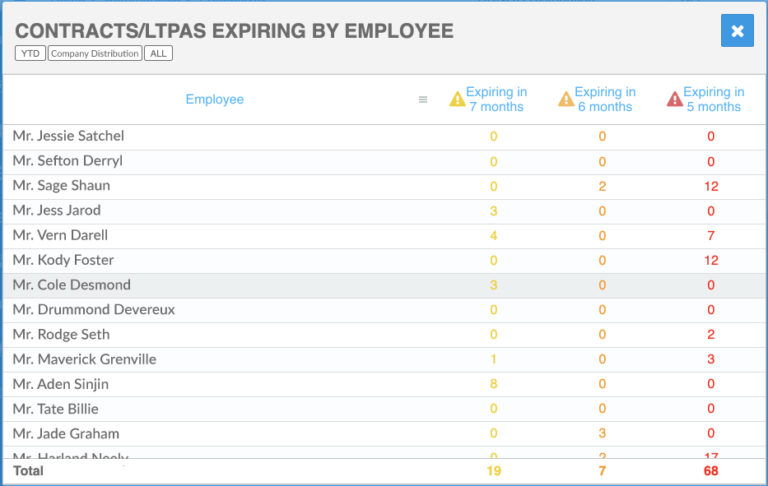768x486 pixels.
Task: Select the Company Distribution filter tag
Action: pos(95,53)
